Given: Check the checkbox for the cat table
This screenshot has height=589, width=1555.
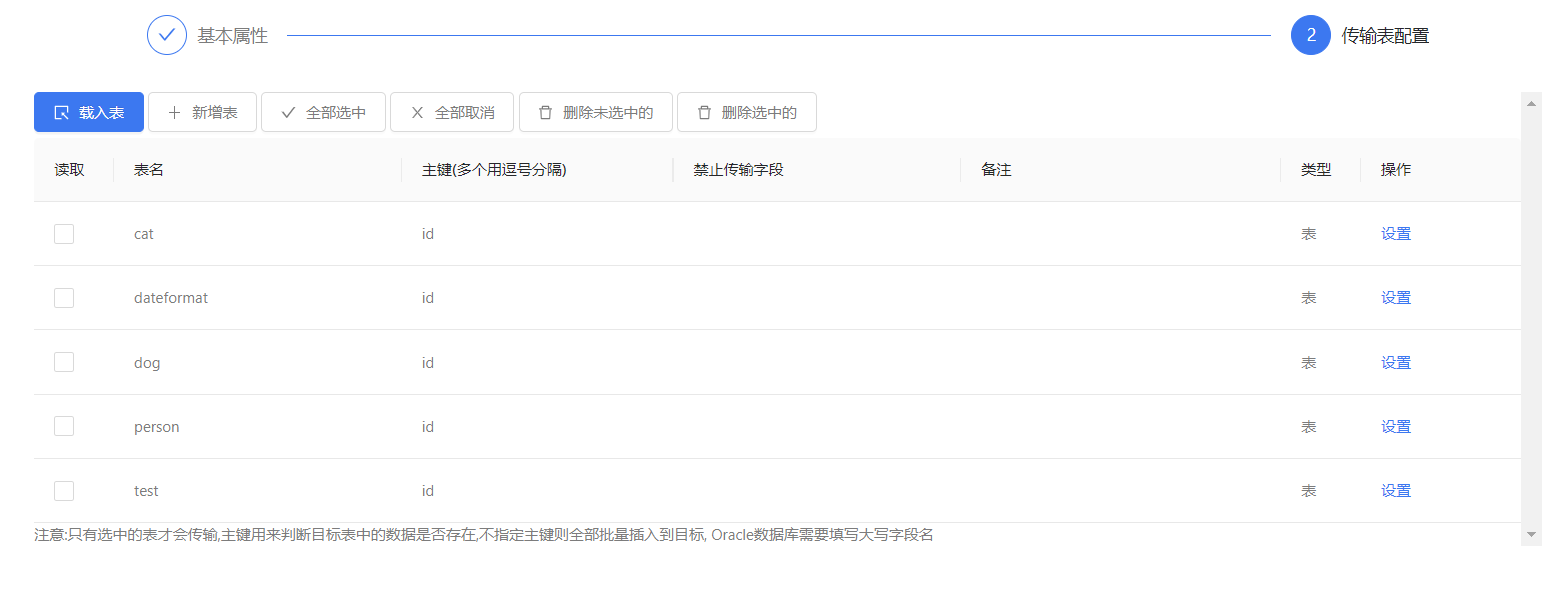Looking at the screenshot, I should tap(64, 234).
